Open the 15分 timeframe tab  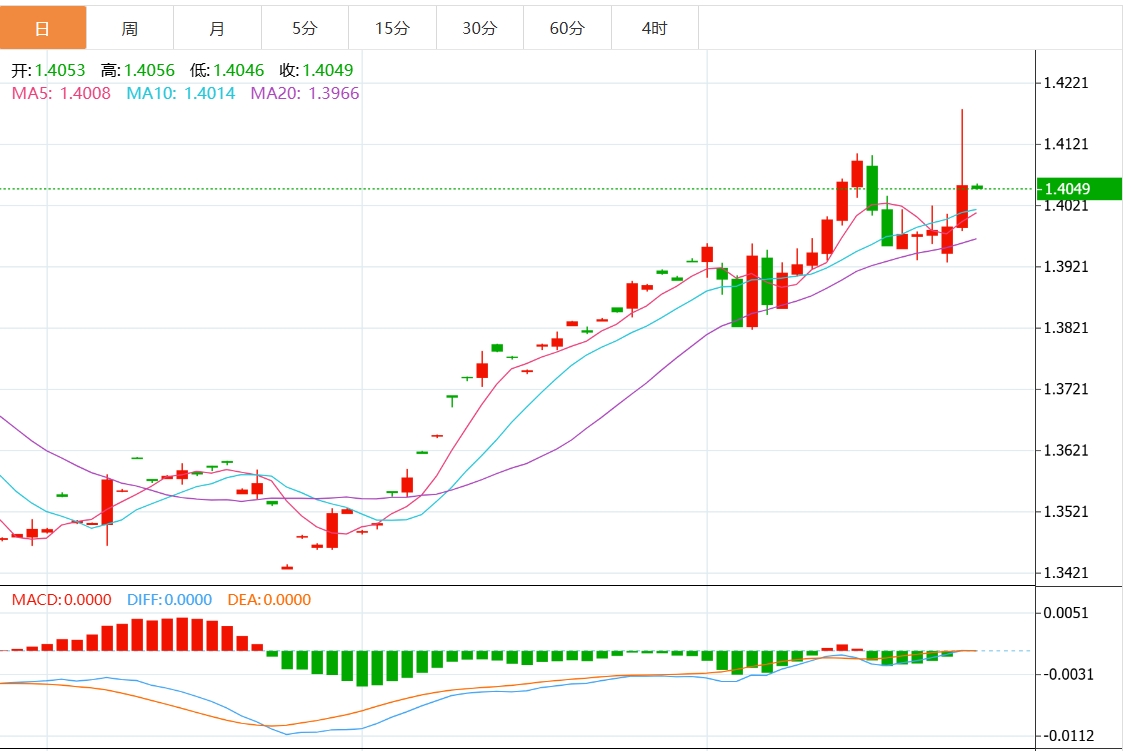(392, 28)
